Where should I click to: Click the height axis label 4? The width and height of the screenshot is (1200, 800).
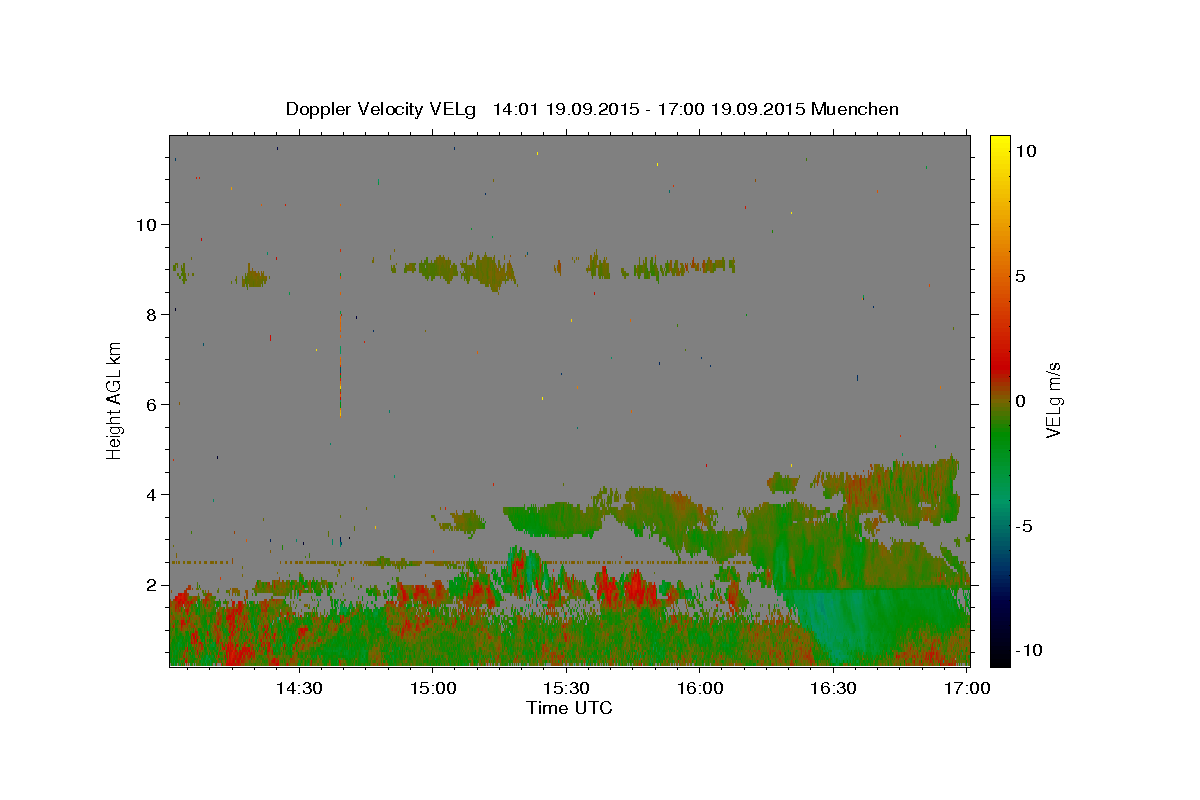151,494
